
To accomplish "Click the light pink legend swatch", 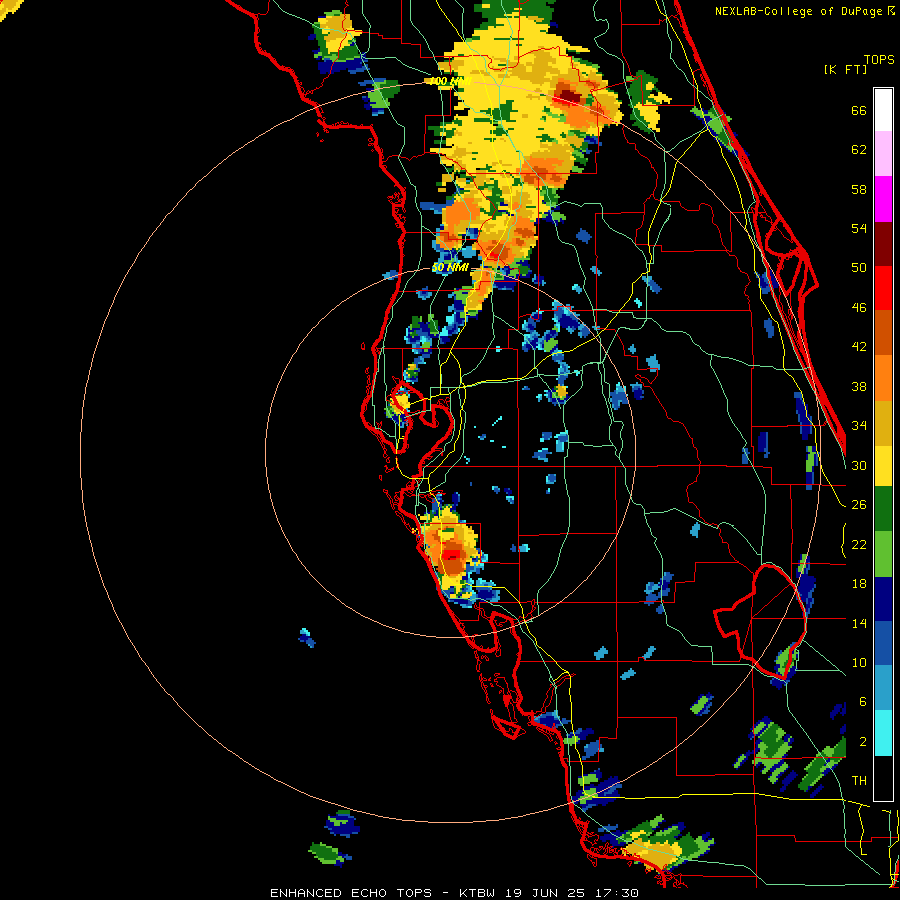I will click(x=883, y=154).
